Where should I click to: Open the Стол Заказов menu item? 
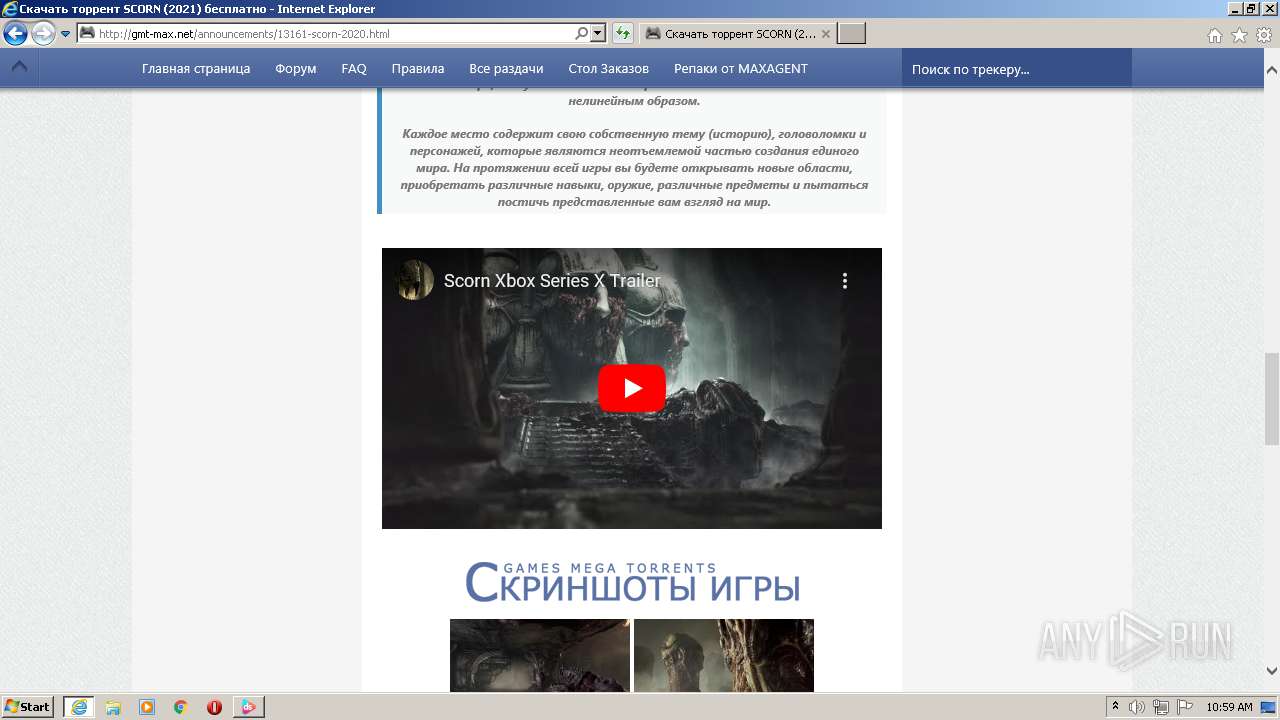[609, 69]
